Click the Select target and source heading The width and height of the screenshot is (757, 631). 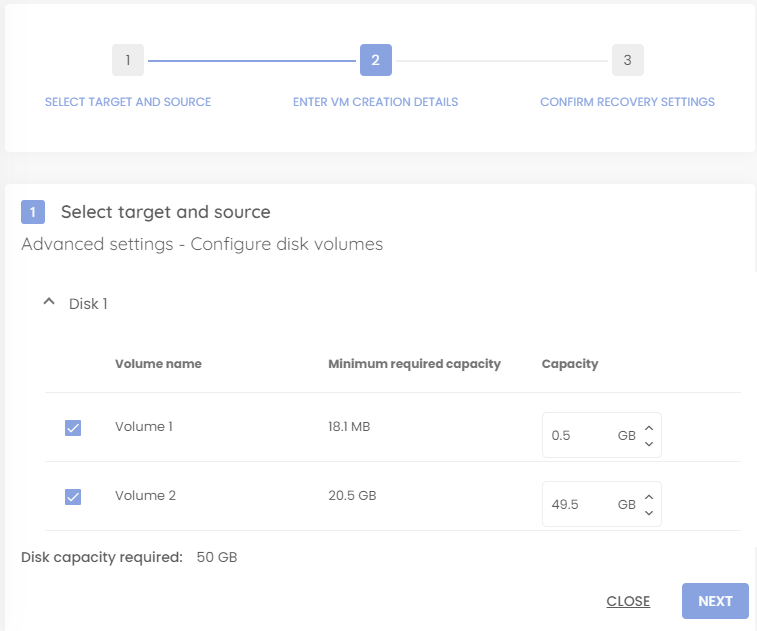point(166,212)
